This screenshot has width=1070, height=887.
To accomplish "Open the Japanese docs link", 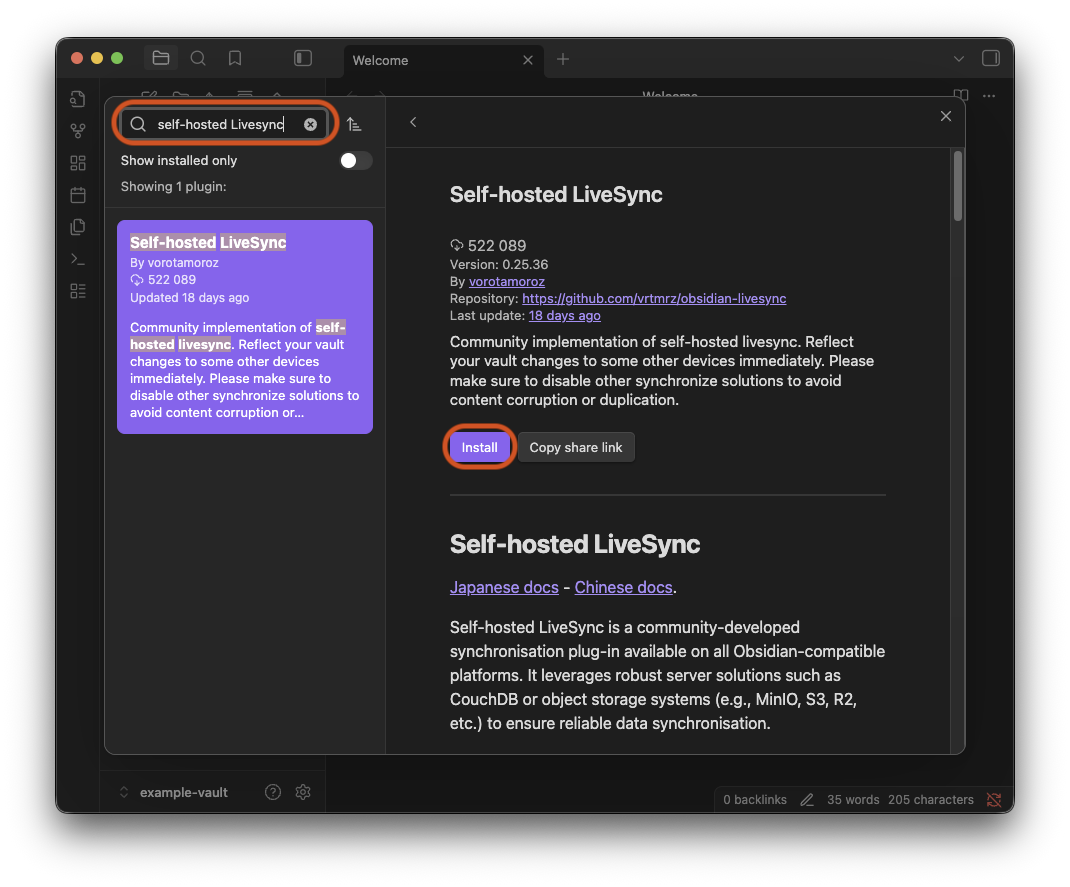I will 504,587.
